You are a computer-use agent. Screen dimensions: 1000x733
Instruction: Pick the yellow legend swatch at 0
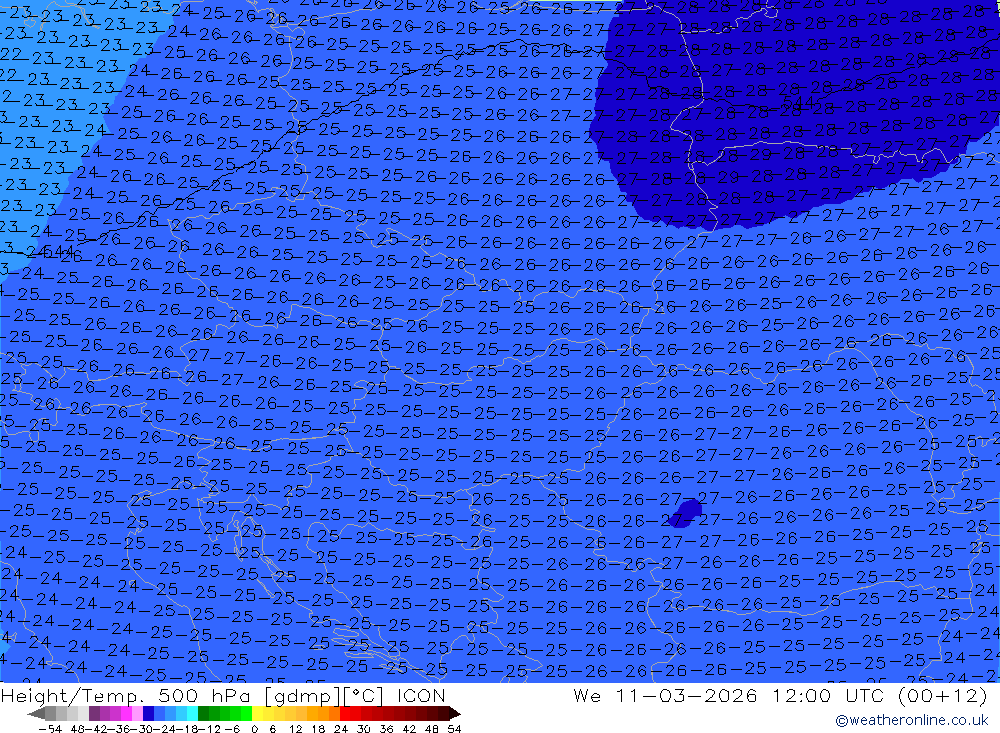(257, 714)
